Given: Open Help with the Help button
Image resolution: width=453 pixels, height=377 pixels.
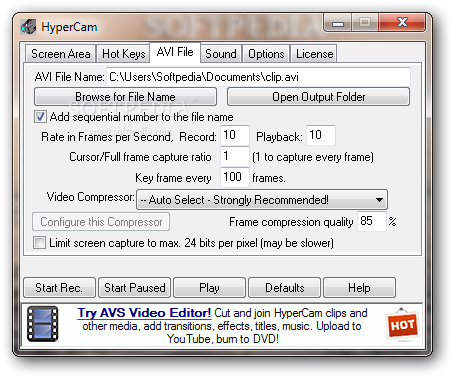Looking at the screenshot, I should coord(360,288).
